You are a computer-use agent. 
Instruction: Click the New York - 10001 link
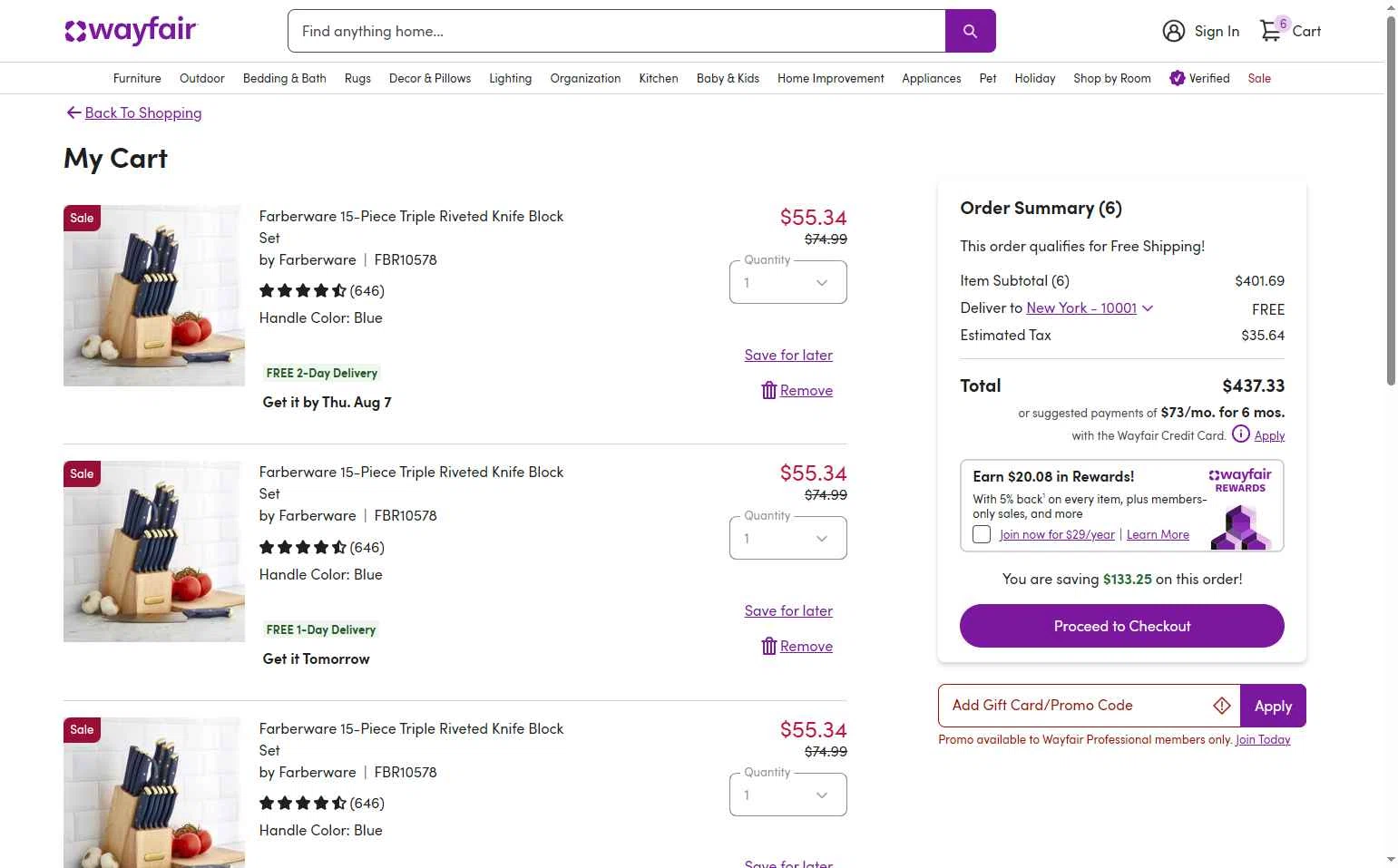coord(1081,308)
